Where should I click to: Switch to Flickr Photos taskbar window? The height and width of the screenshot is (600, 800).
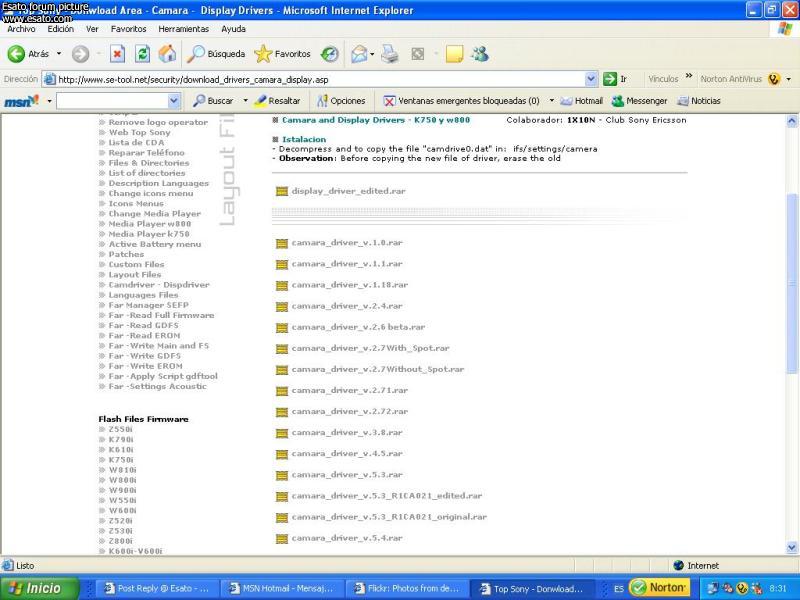[x=407, y=588]
